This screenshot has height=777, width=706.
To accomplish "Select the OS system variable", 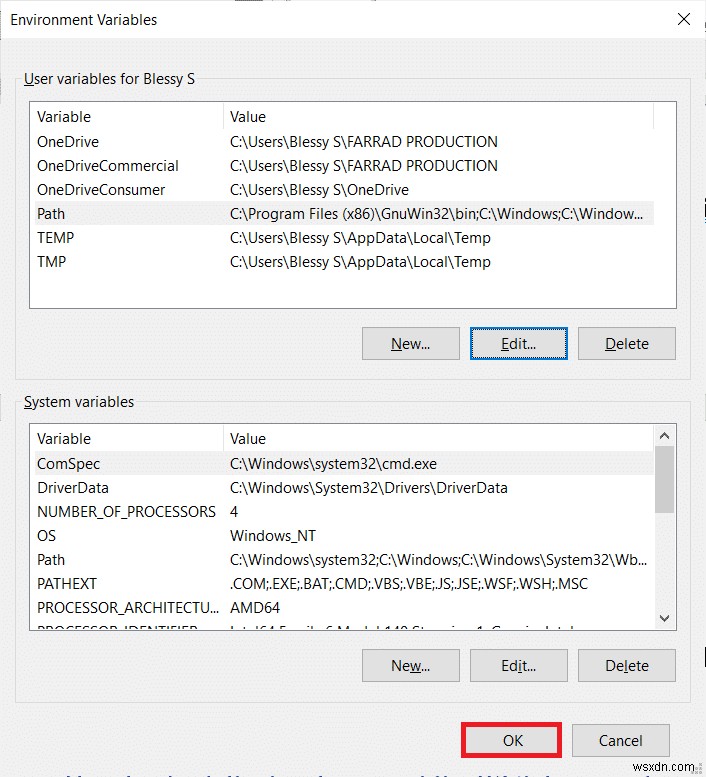I will (344, 536).
